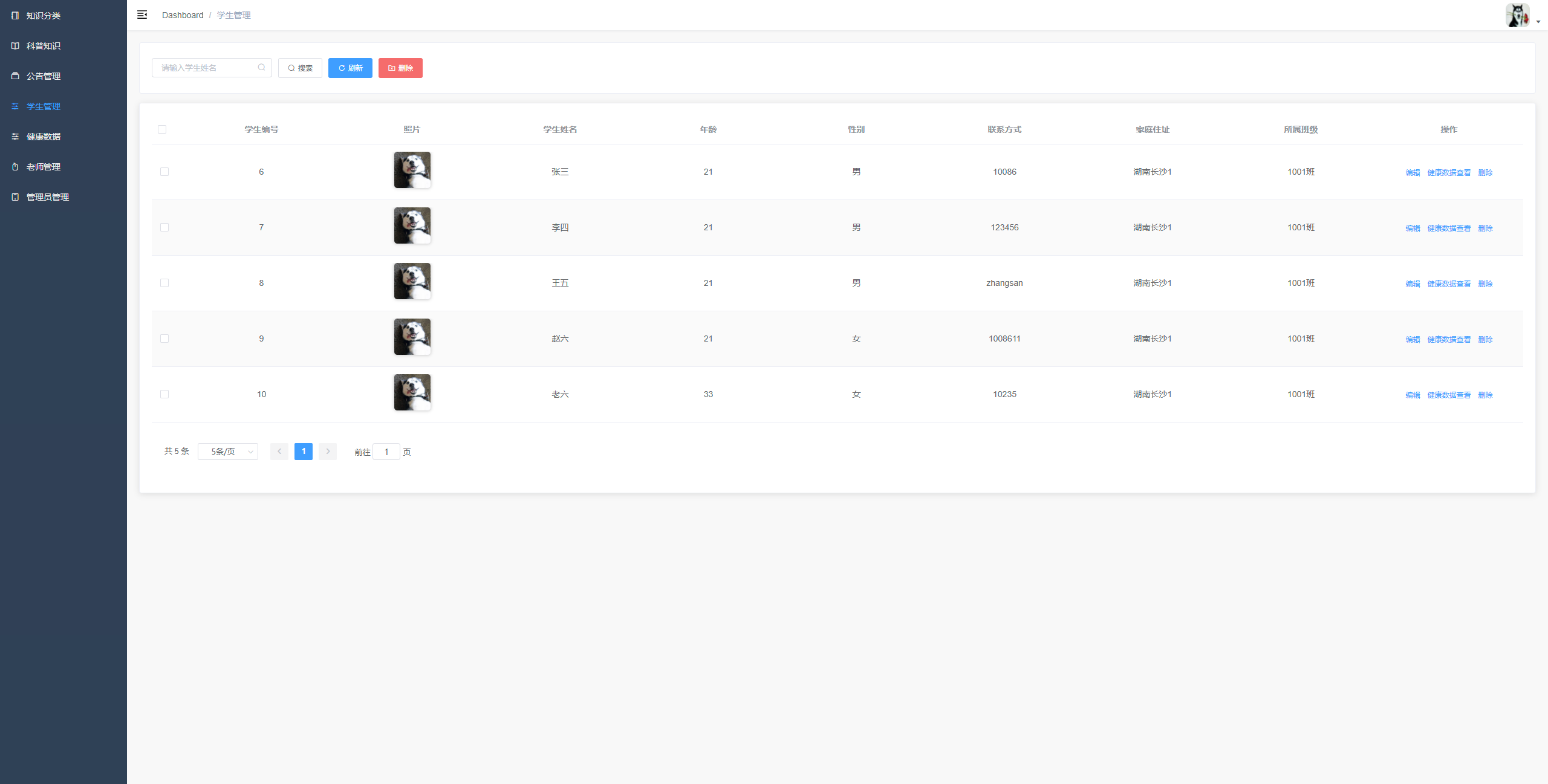Check the row checkbox for 张三
The width and height of the screenshot is (1548, 784).
point(164,172)
